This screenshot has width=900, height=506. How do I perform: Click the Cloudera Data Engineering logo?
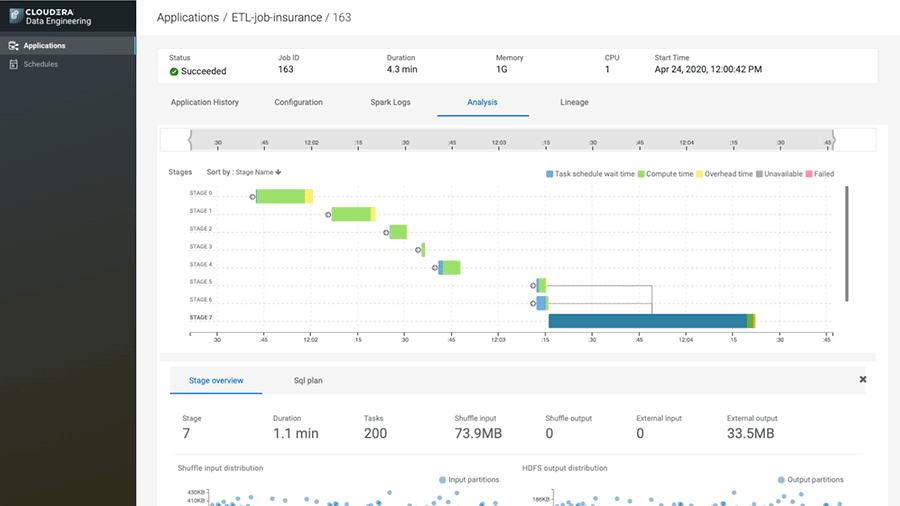click(x=51, y=16)
